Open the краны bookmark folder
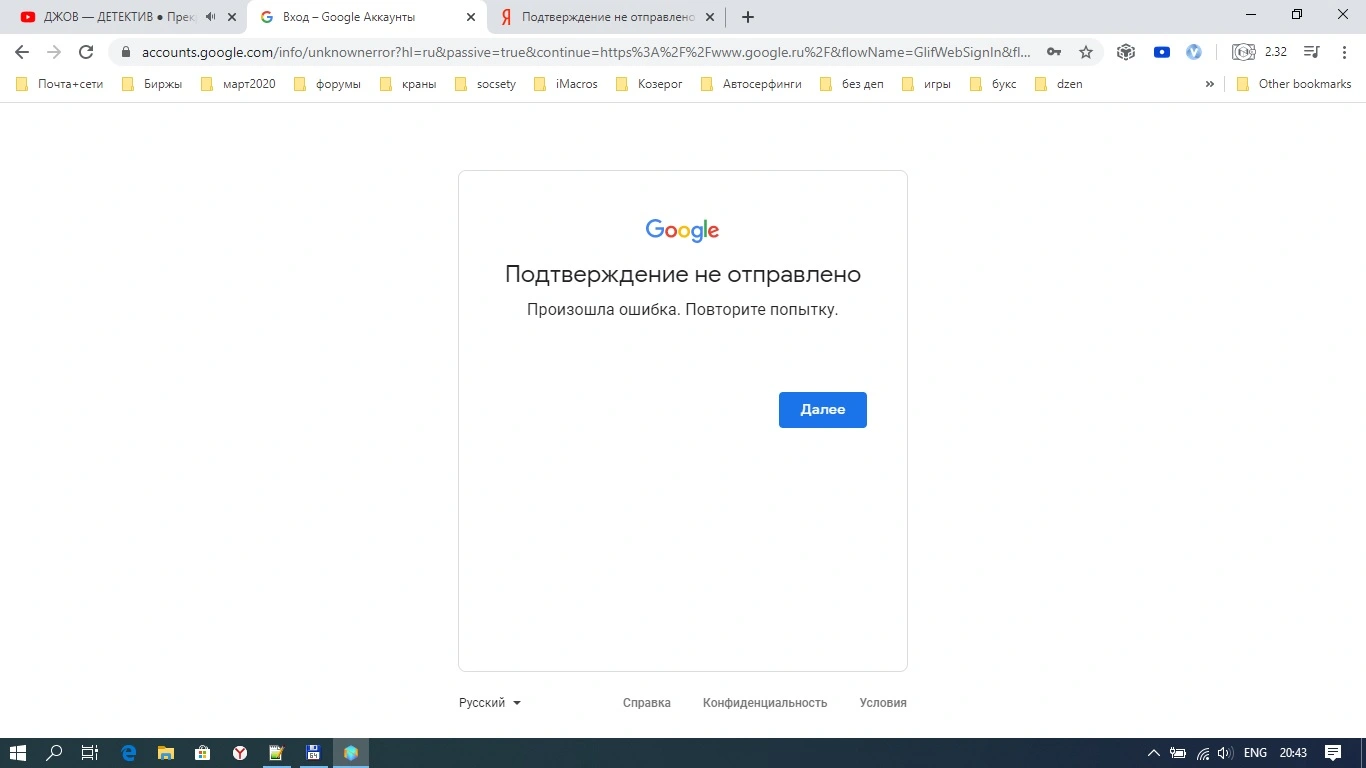1366x768 pixels. 408,84
